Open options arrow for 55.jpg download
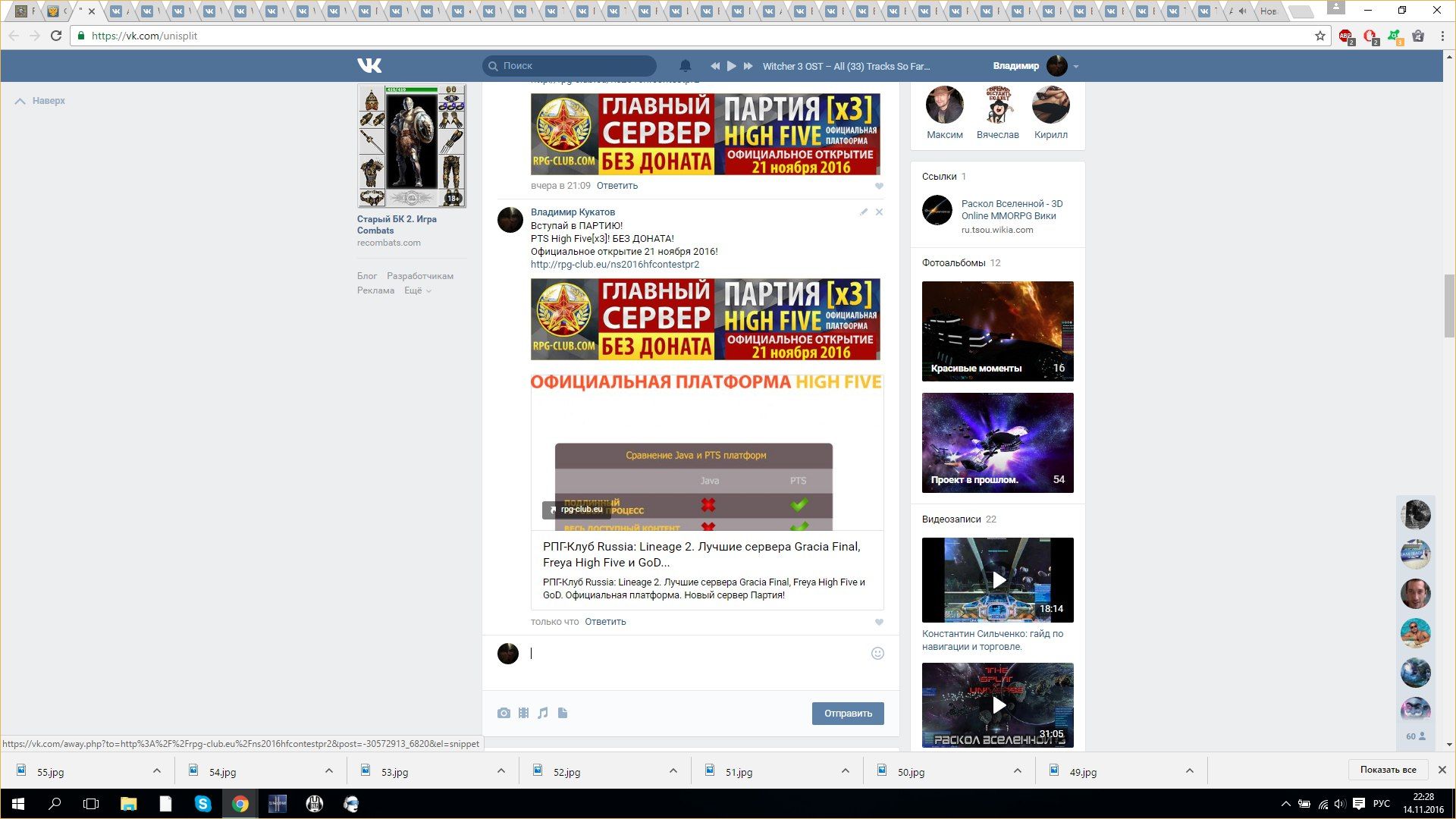Viewport: 1456px width, 819px height. coord(157,771)
